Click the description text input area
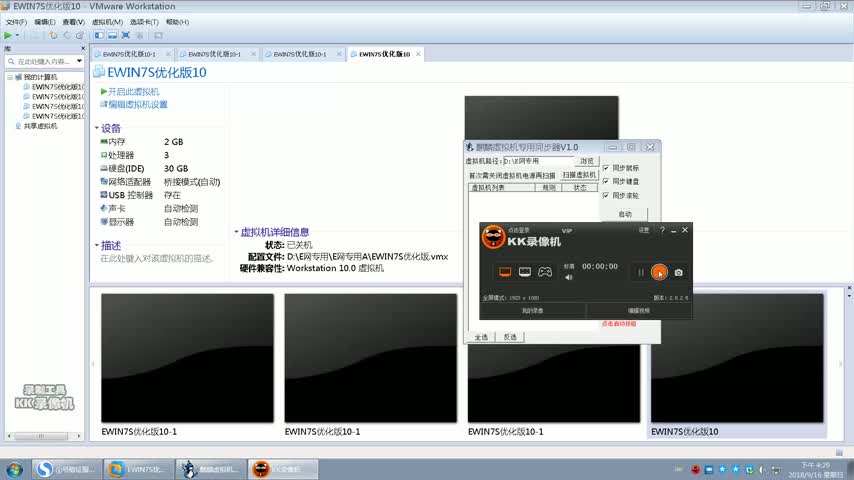The width and height of the screenshot is (854, 480). pos(157,258)
